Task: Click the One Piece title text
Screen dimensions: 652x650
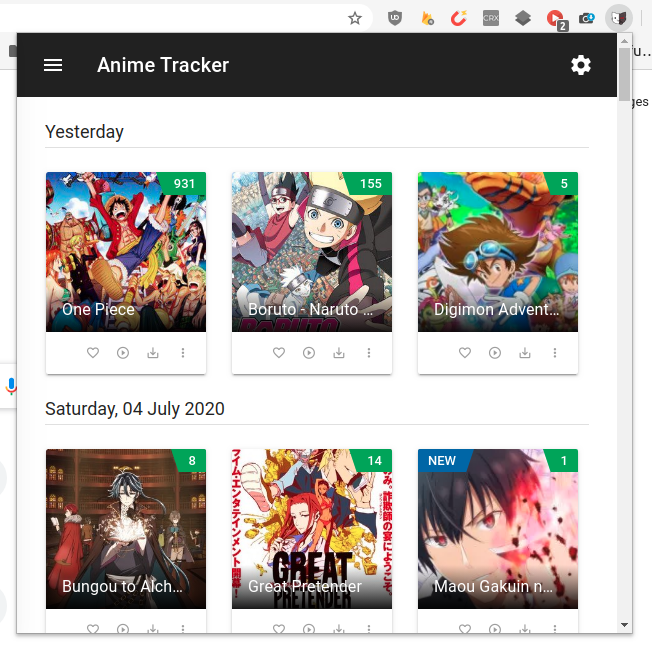Action: tap(98, 309)
